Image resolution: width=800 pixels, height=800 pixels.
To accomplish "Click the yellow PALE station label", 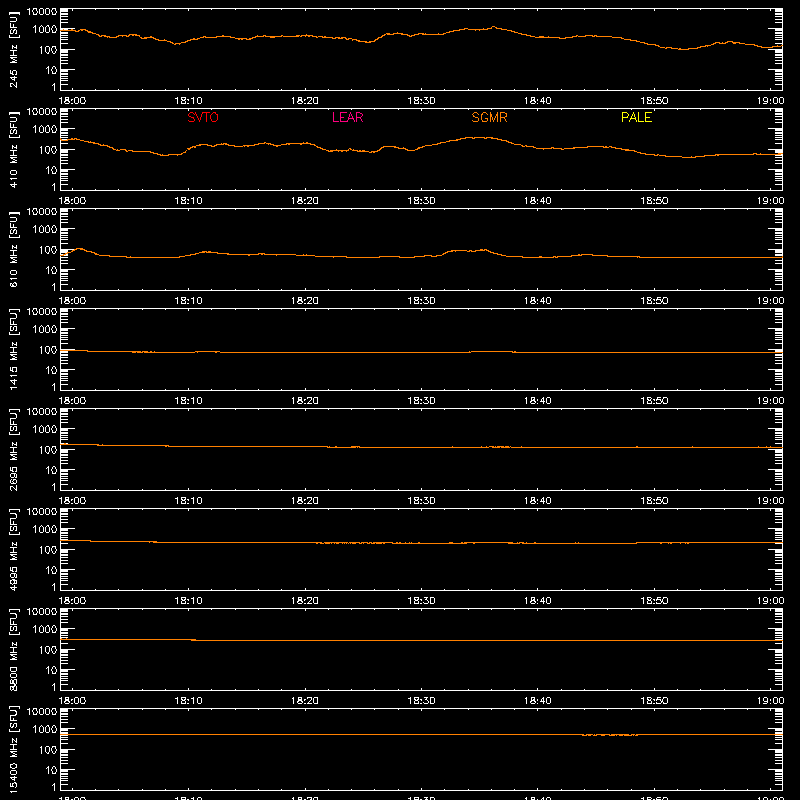I will [636, 117].
